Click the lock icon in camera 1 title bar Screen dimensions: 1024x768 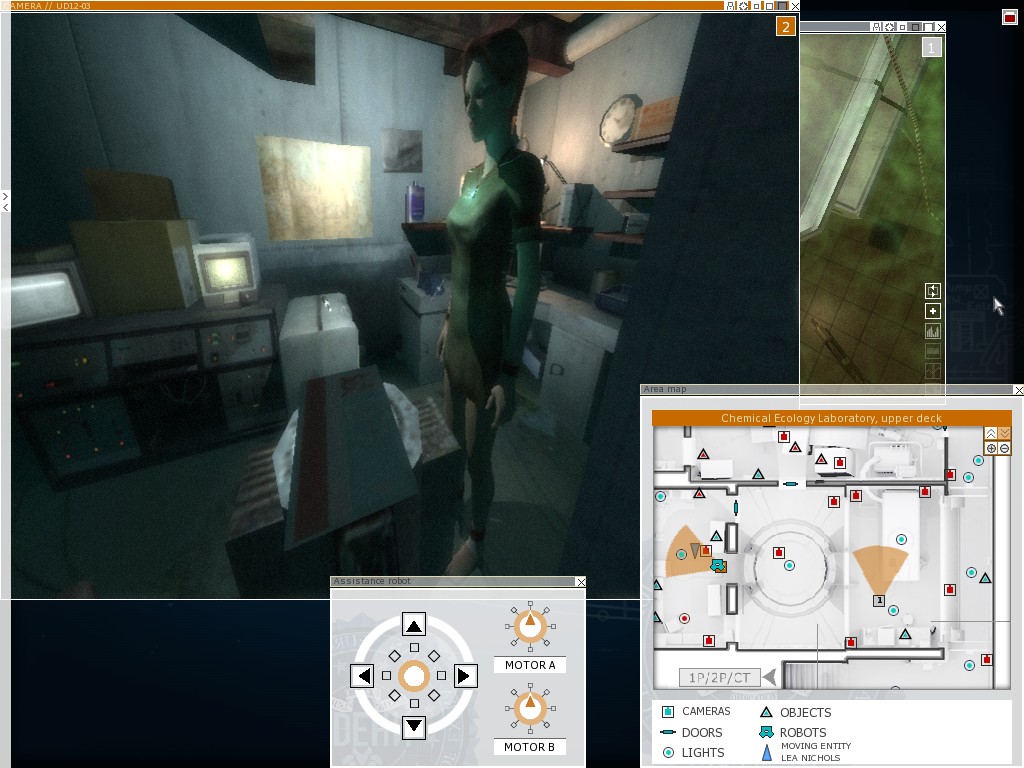tap(877, 27)
